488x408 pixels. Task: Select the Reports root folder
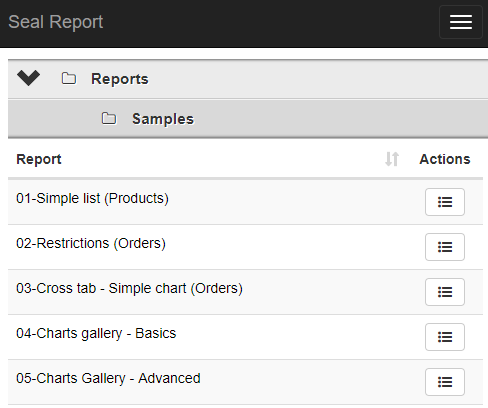tap(120, 79)
